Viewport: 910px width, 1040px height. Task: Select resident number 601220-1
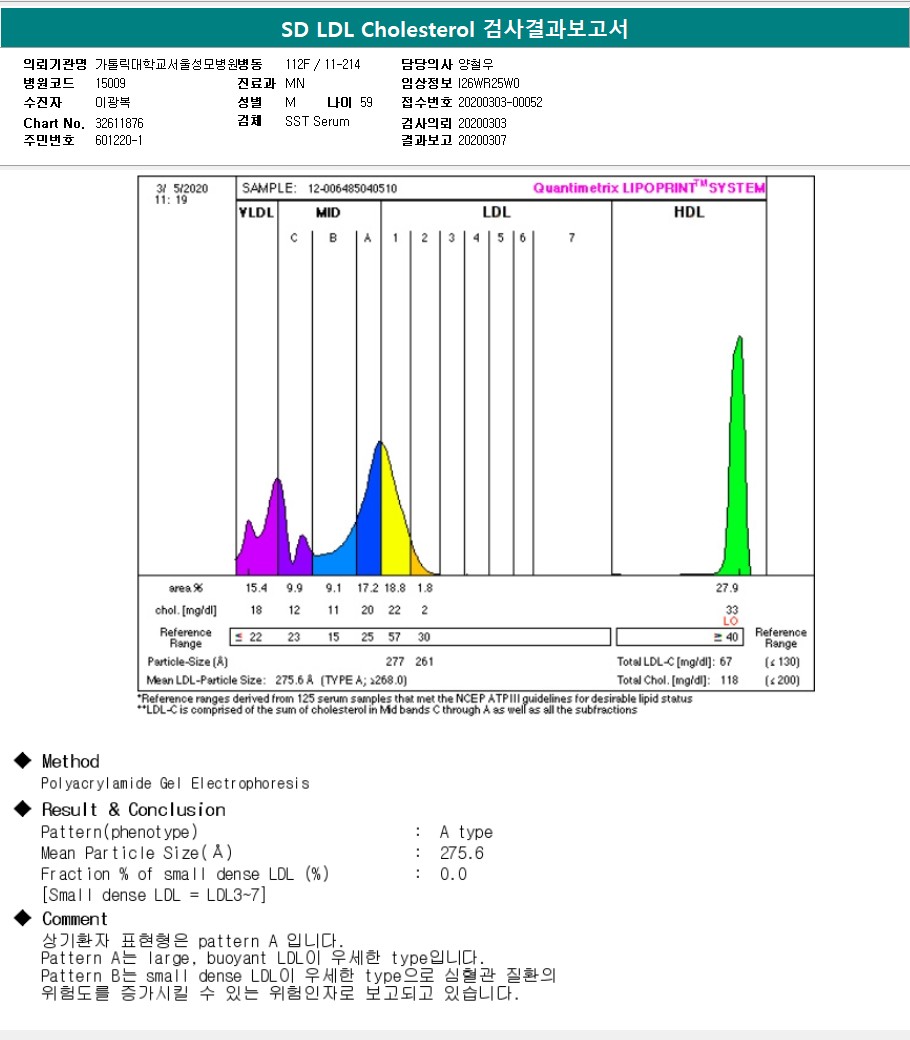point(119,141)
